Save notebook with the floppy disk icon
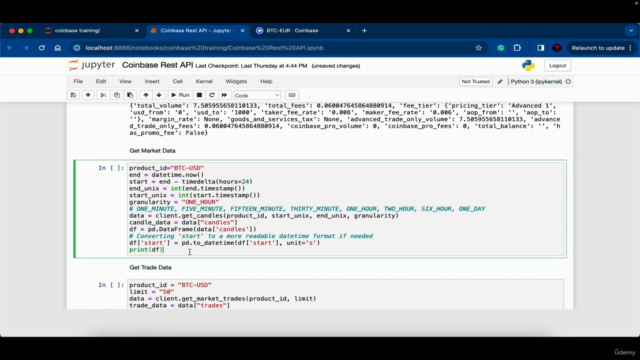The image size is (640, 360). point(73,95)
